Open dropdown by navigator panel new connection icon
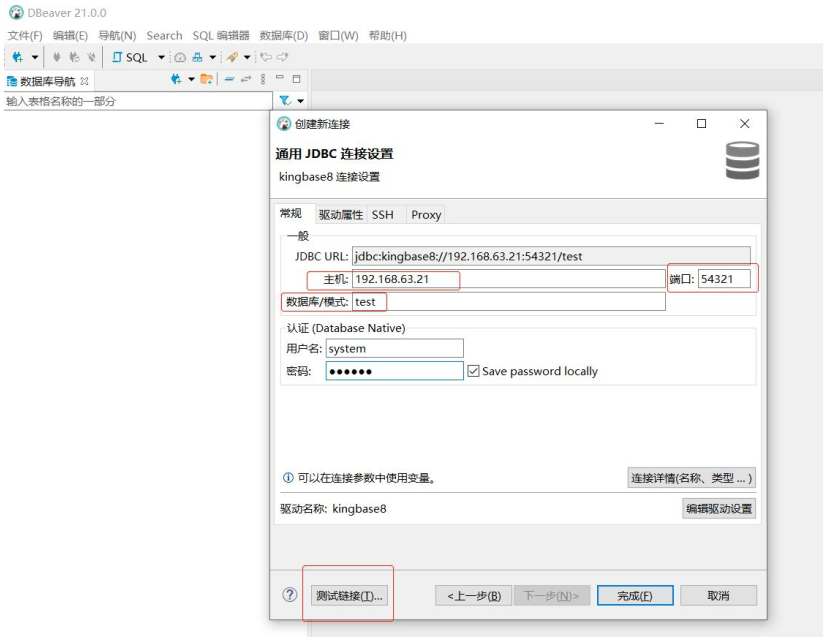 (x=192, y=79)
